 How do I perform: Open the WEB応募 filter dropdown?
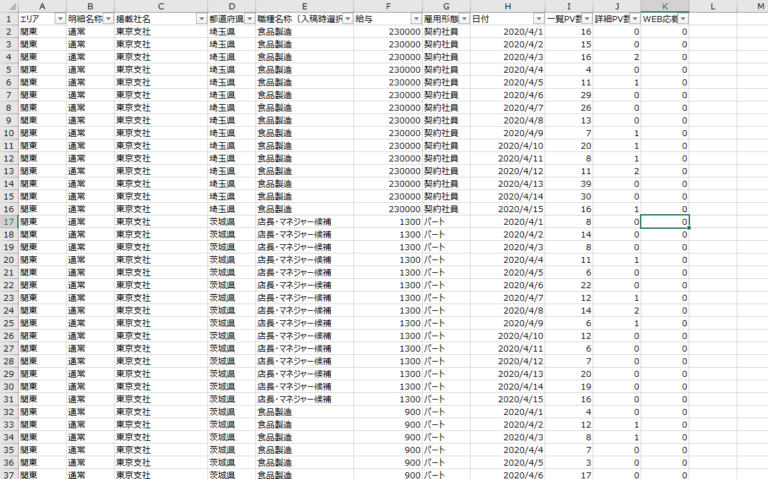683,19
